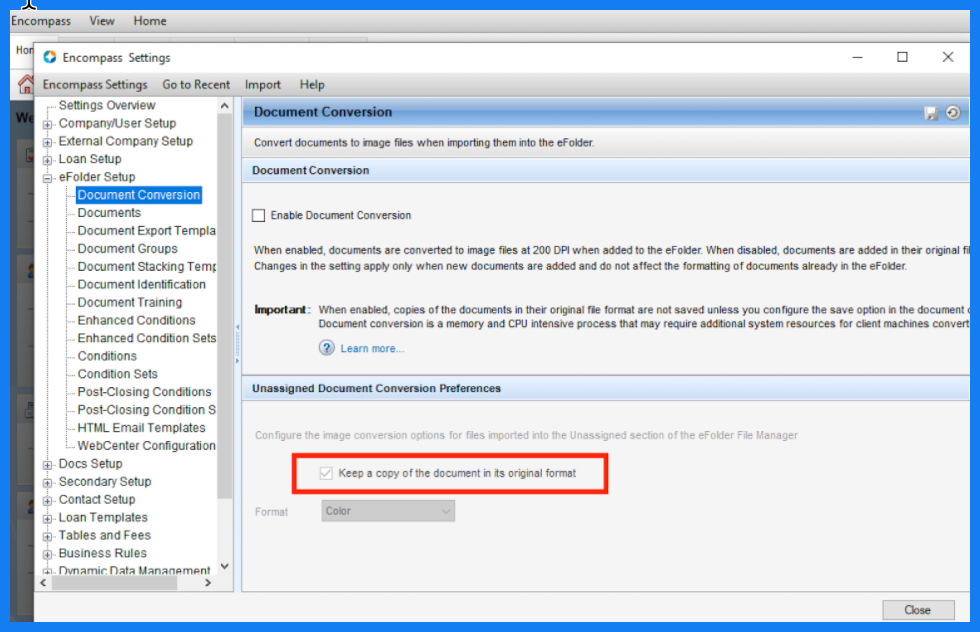Viewport: 980px width, 632px height.
Task: Select HTML Email Templates in the tree
Action: point(141,428)
